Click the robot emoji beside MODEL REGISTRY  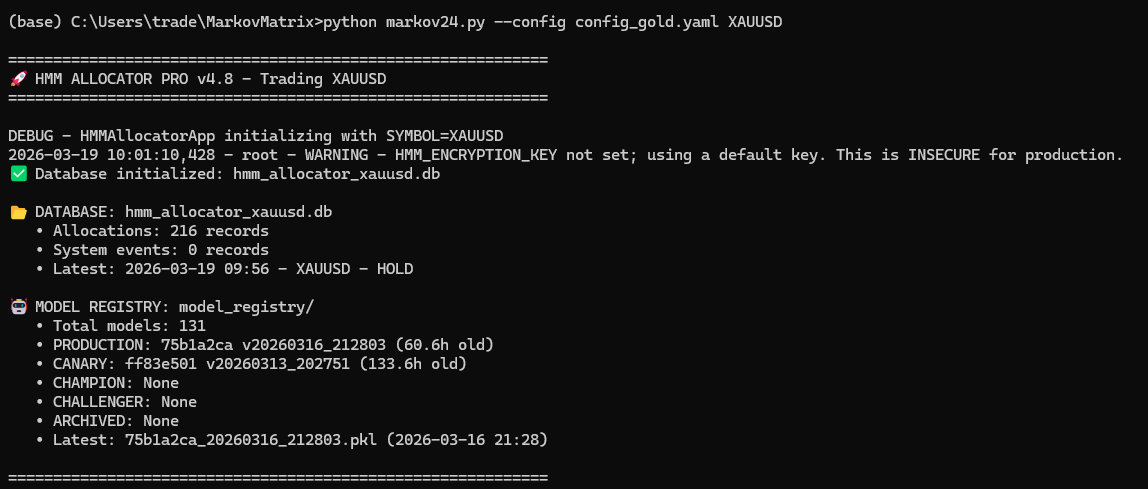point(17,307)
